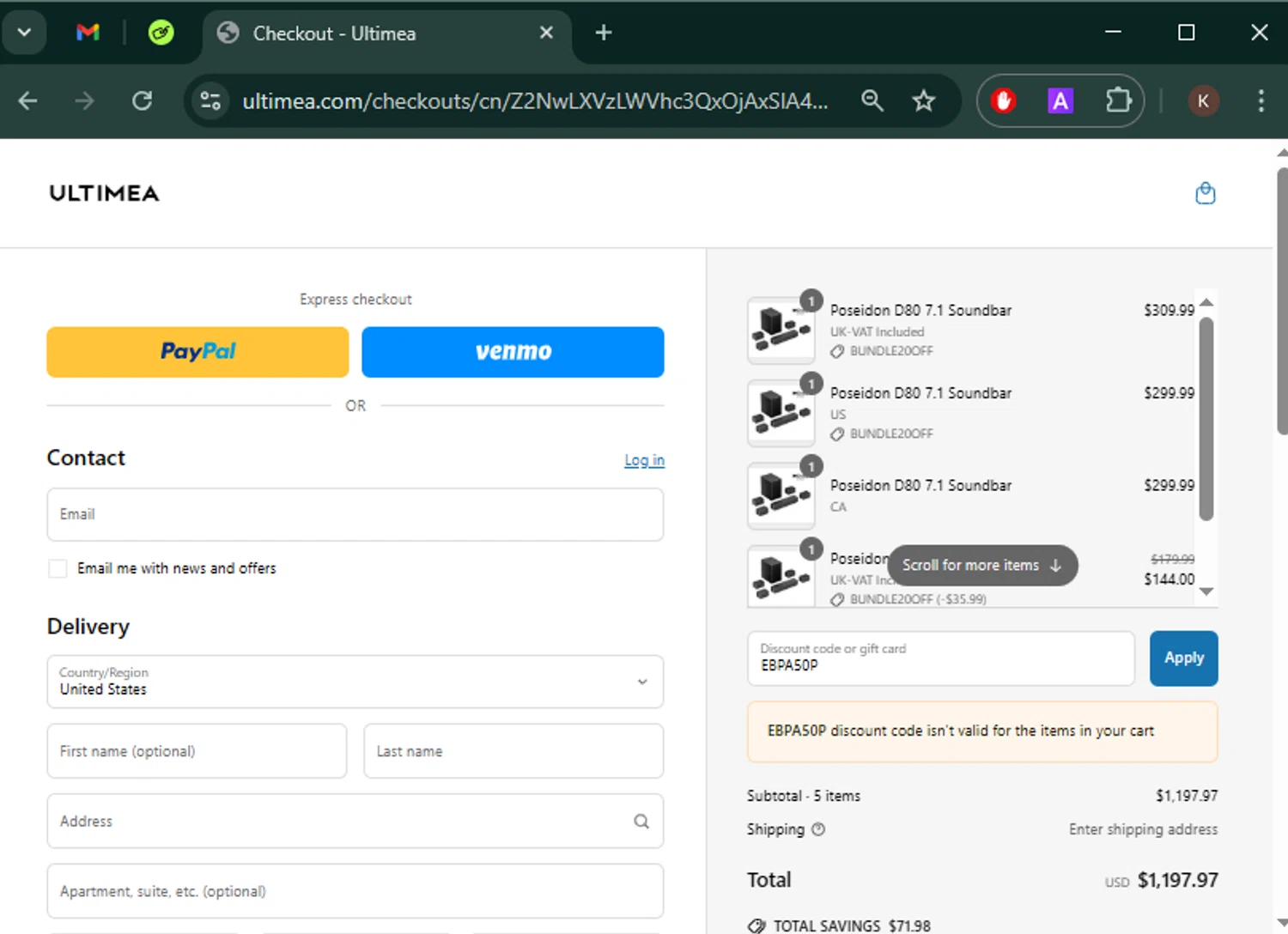Open the tab search dropdown arrow
Viewport: 1288px width, 934px height.
[24, 33]
